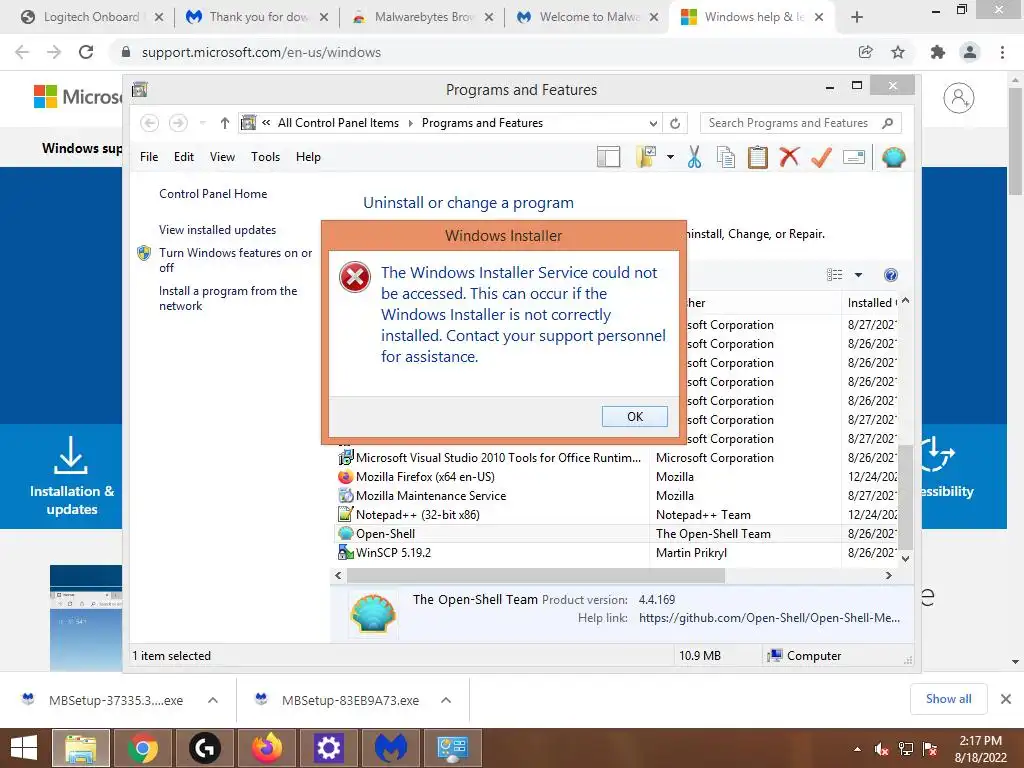Toggle the navigation pane toolbar icon

tap(608, 157)
